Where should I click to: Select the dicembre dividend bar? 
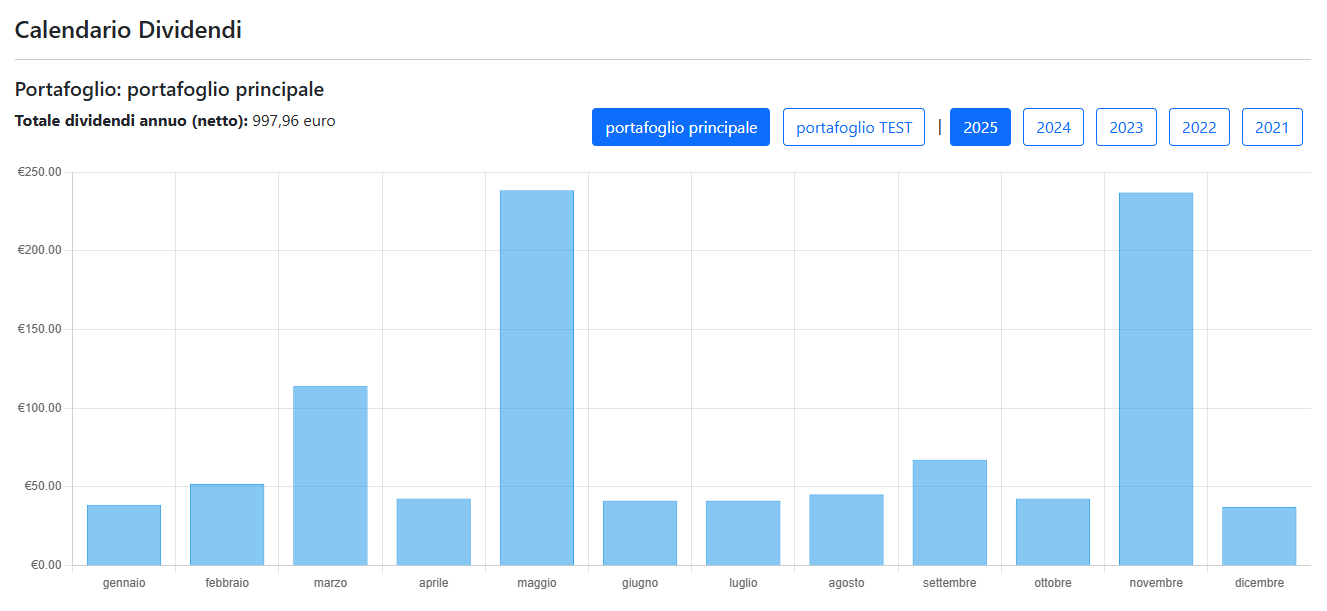pos(1259,536)
